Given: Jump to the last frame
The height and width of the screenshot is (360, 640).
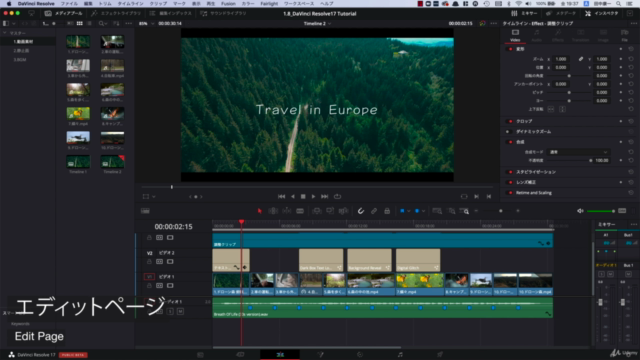Looking at the screenshot, I should [324, 196].
